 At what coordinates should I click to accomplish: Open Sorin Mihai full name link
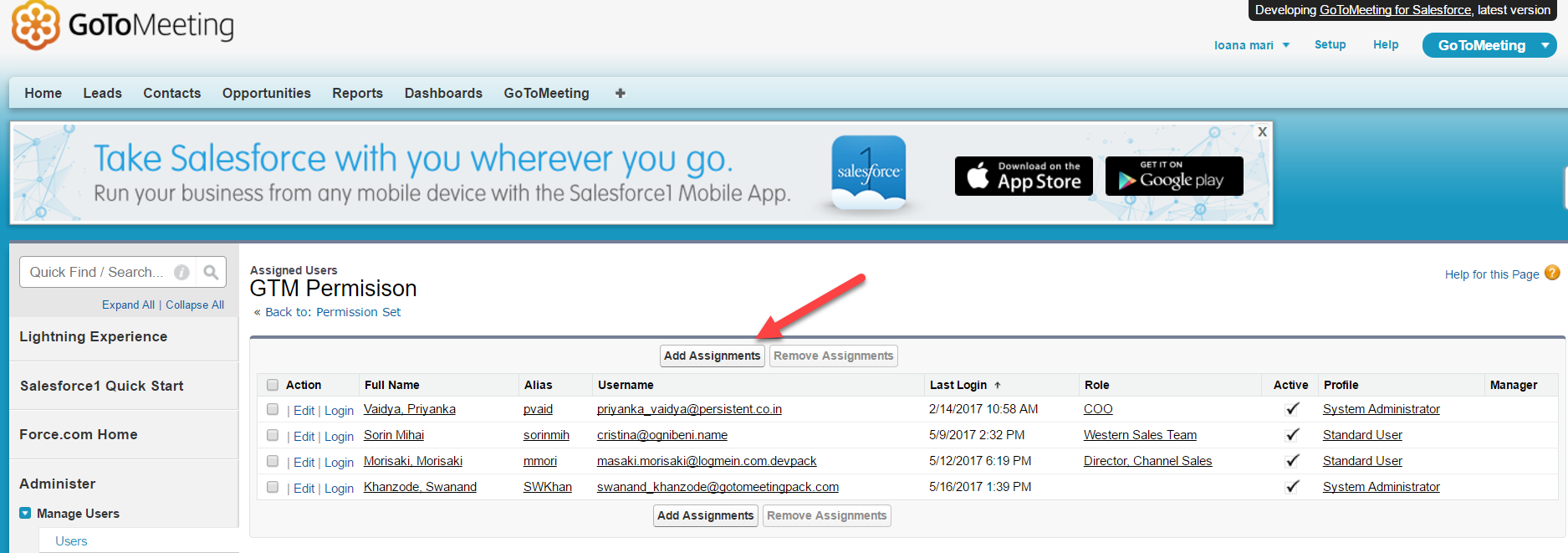point(394,435)
